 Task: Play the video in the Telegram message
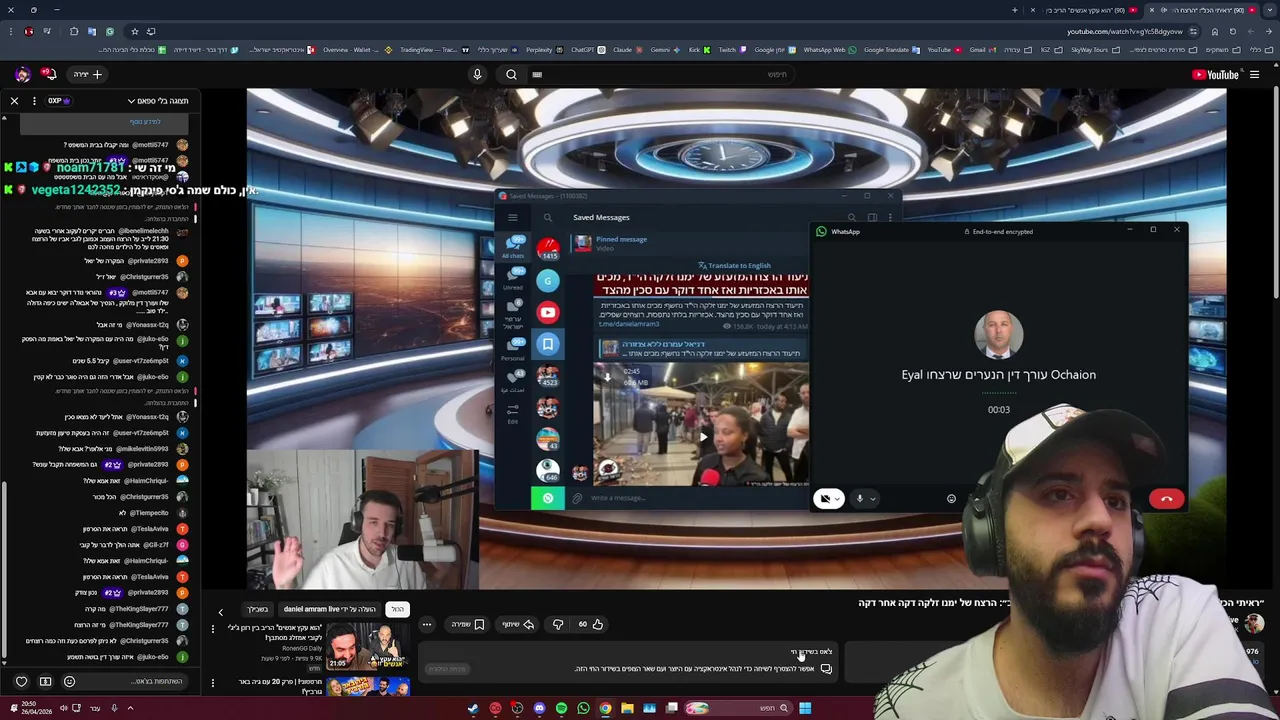(703, 436)
